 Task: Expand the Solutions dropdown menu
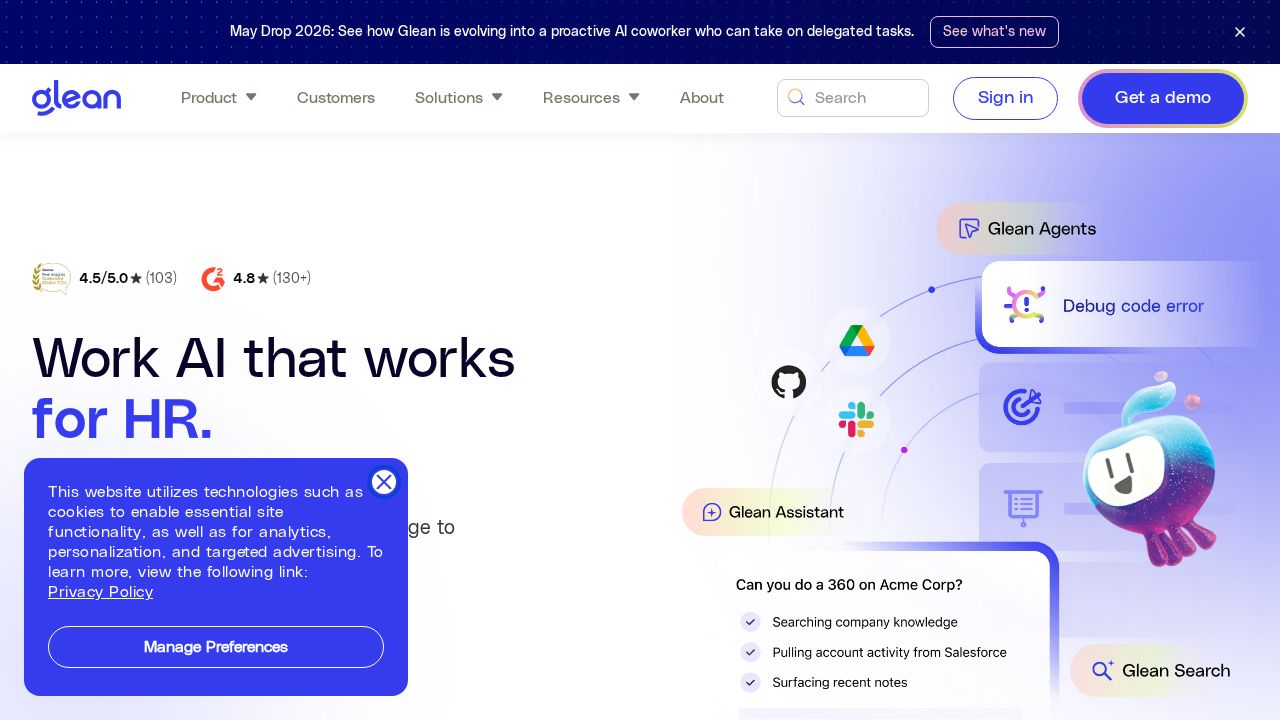click(459, 98)
